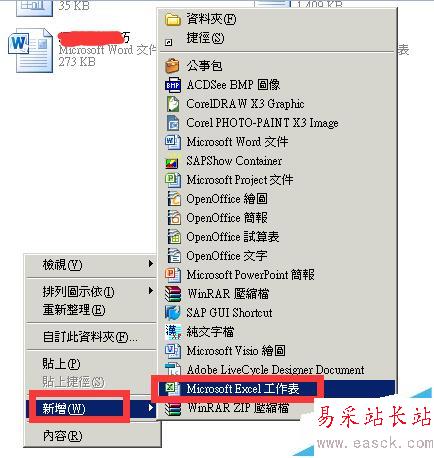
Task: Click the 資料夾 folder icon
Action: 173,19
